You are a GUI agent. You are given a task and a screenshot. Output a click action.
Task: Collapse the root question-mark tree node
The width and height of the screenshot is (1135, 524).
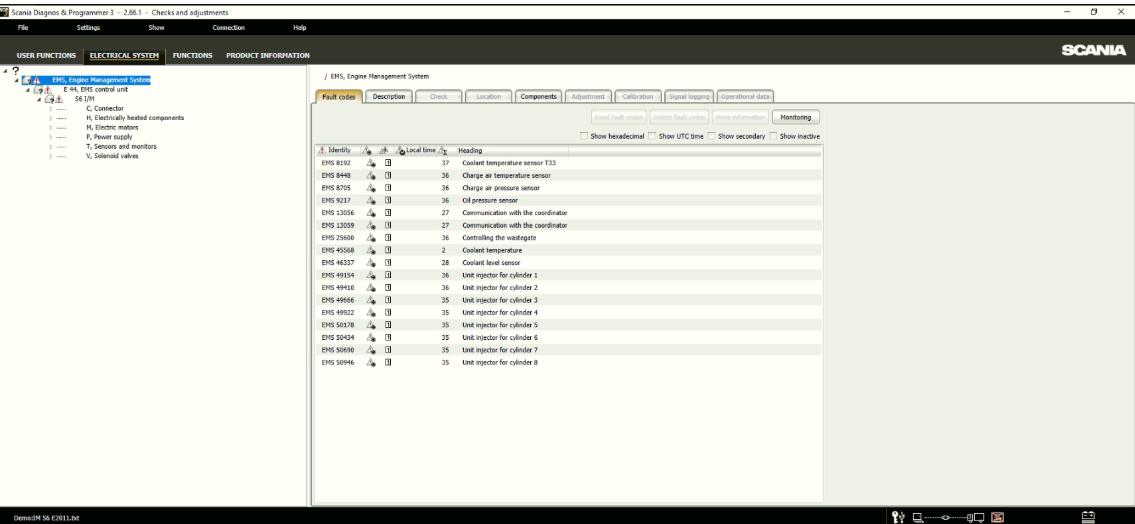click(5, 71)
